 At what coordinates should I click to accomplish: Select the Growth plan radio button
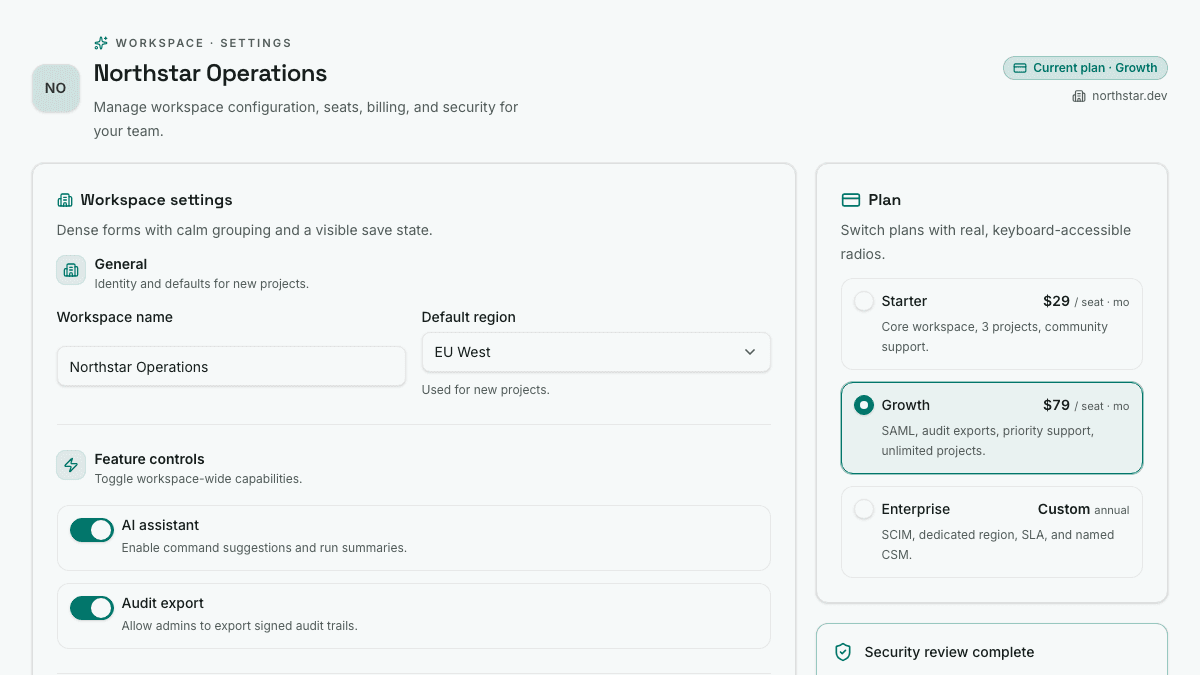(x=864, y=405)
